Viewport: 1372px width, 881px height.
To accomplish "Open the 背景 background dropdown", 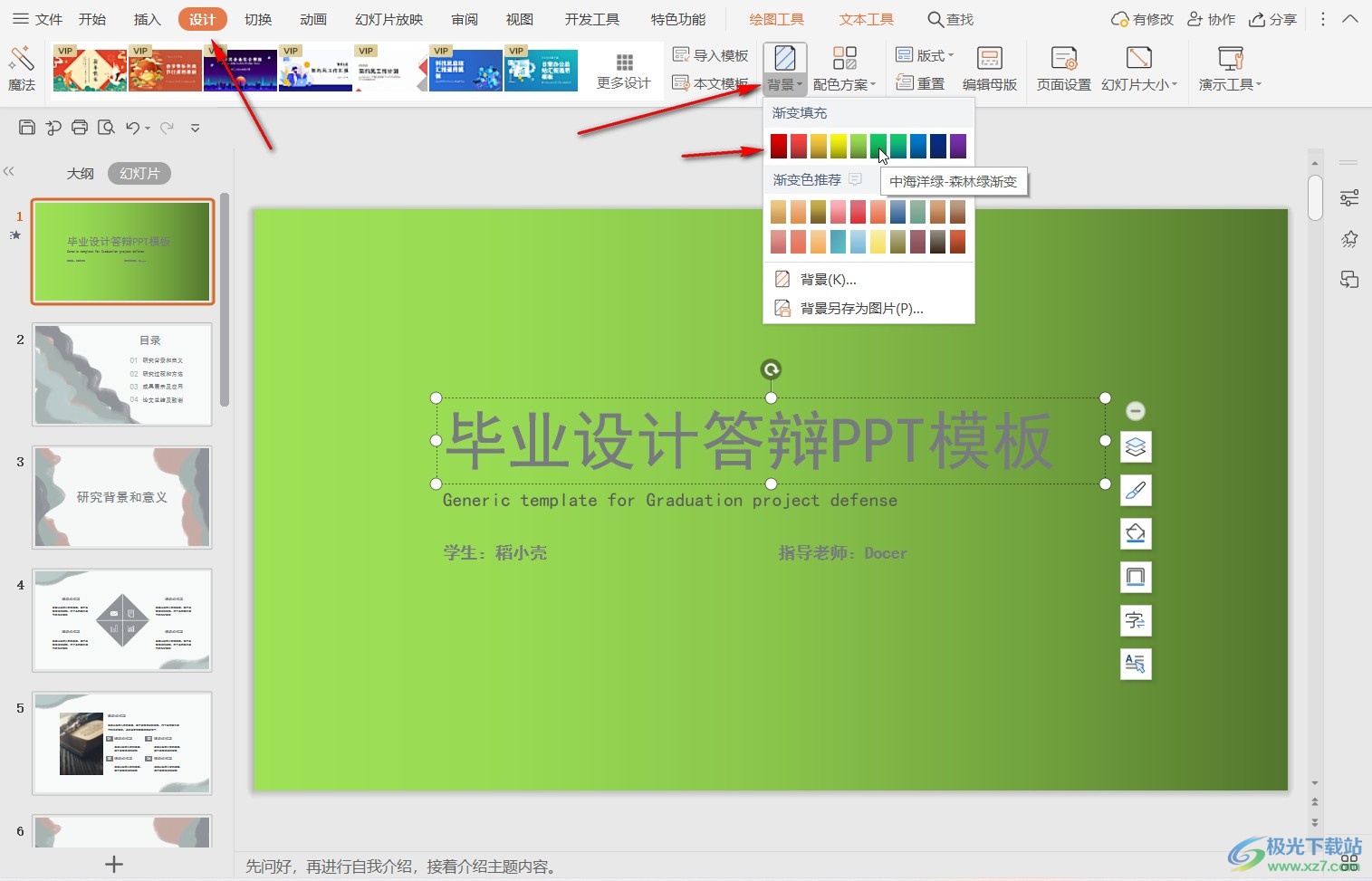I will [x=784, y=69].
